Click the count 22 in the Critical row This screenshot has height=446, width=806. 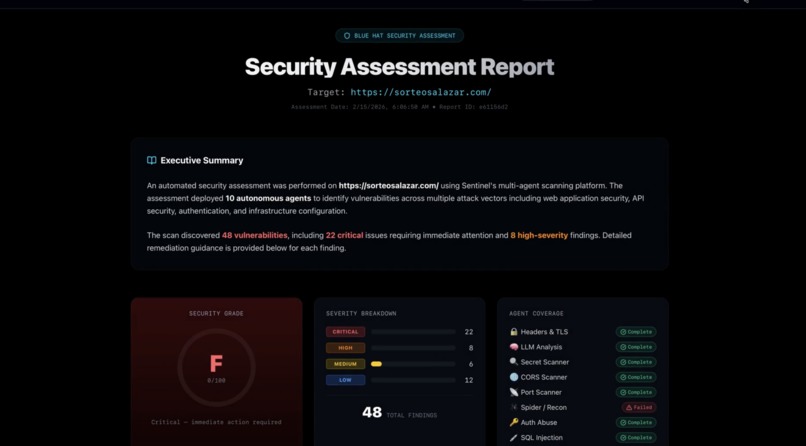[469, 332]
